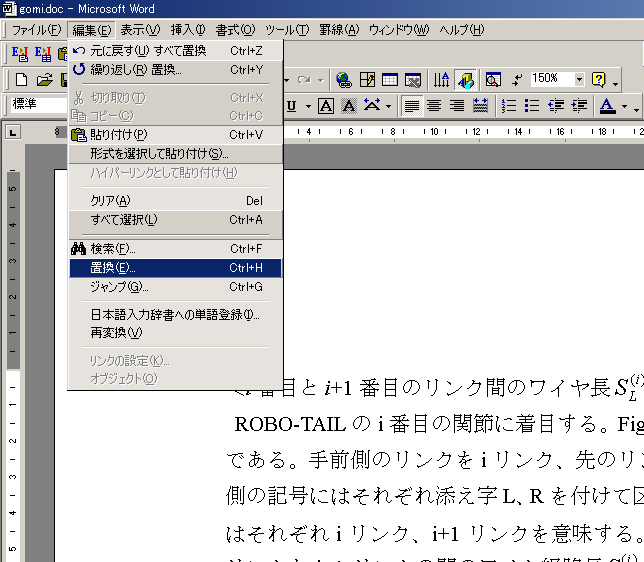Image resolution: width=644 pixels, height=562 pixels.
Task: Click the tab stop type selector
Action: point(13,132)
